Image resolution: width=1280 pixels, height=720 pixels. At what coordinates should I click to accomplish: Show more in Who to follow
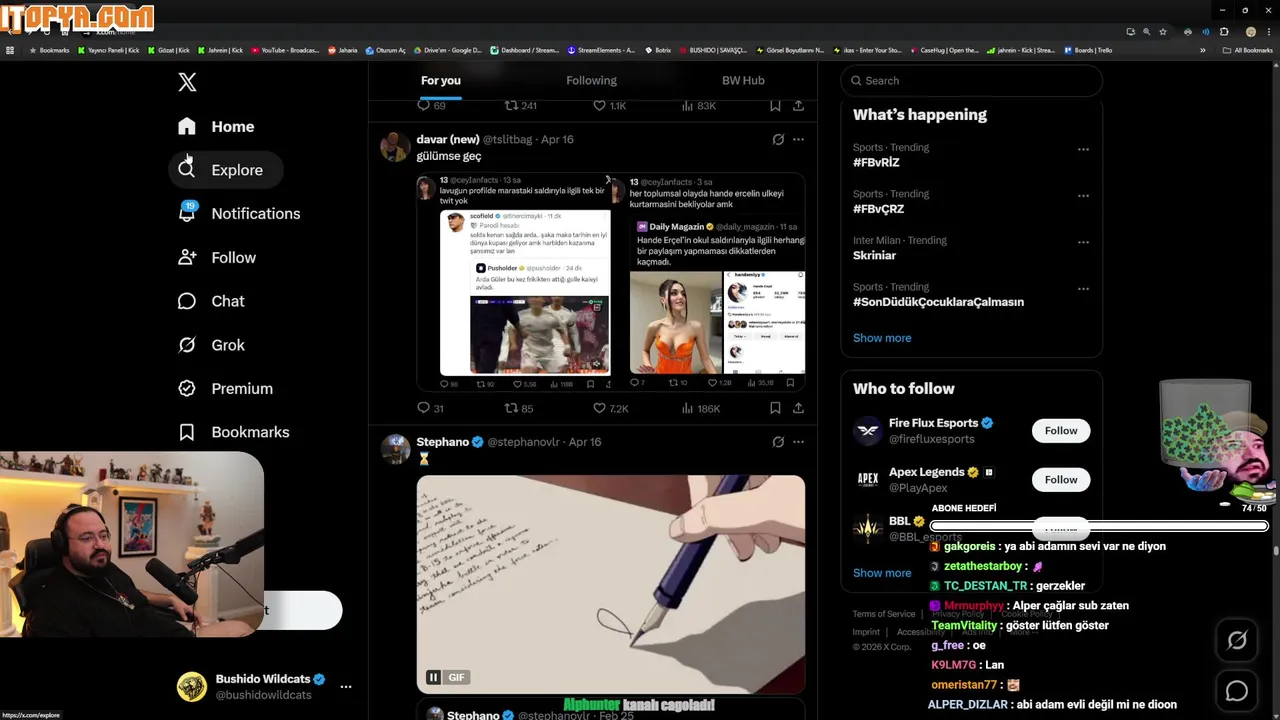coord(882,573)
